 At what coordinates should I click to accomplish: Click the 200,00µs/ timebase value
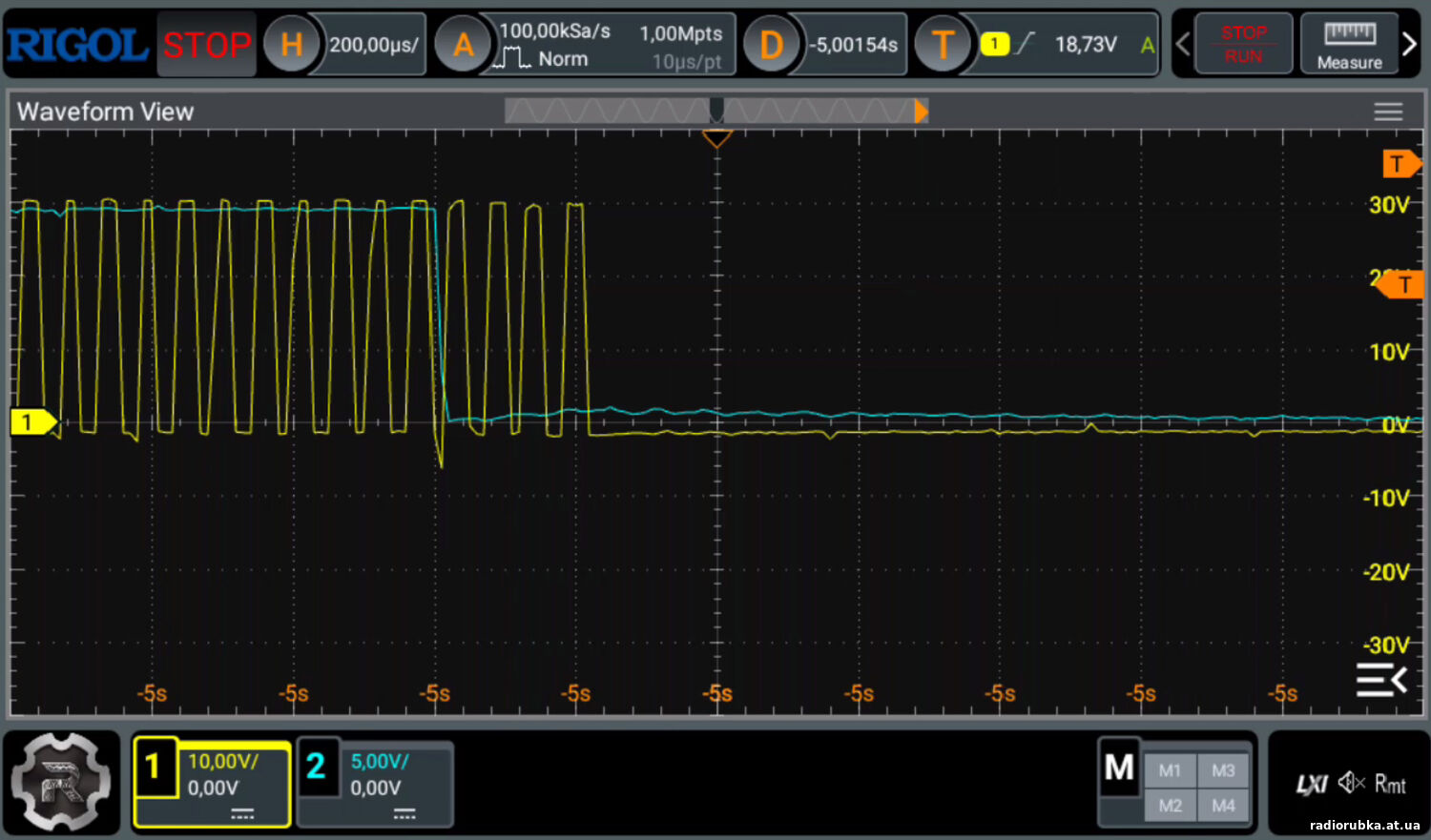coord(374,45)
